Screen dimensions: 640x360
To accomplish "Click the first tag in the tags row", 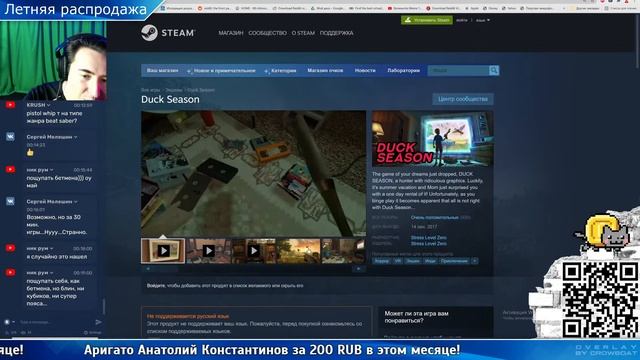I will point(382,261).
